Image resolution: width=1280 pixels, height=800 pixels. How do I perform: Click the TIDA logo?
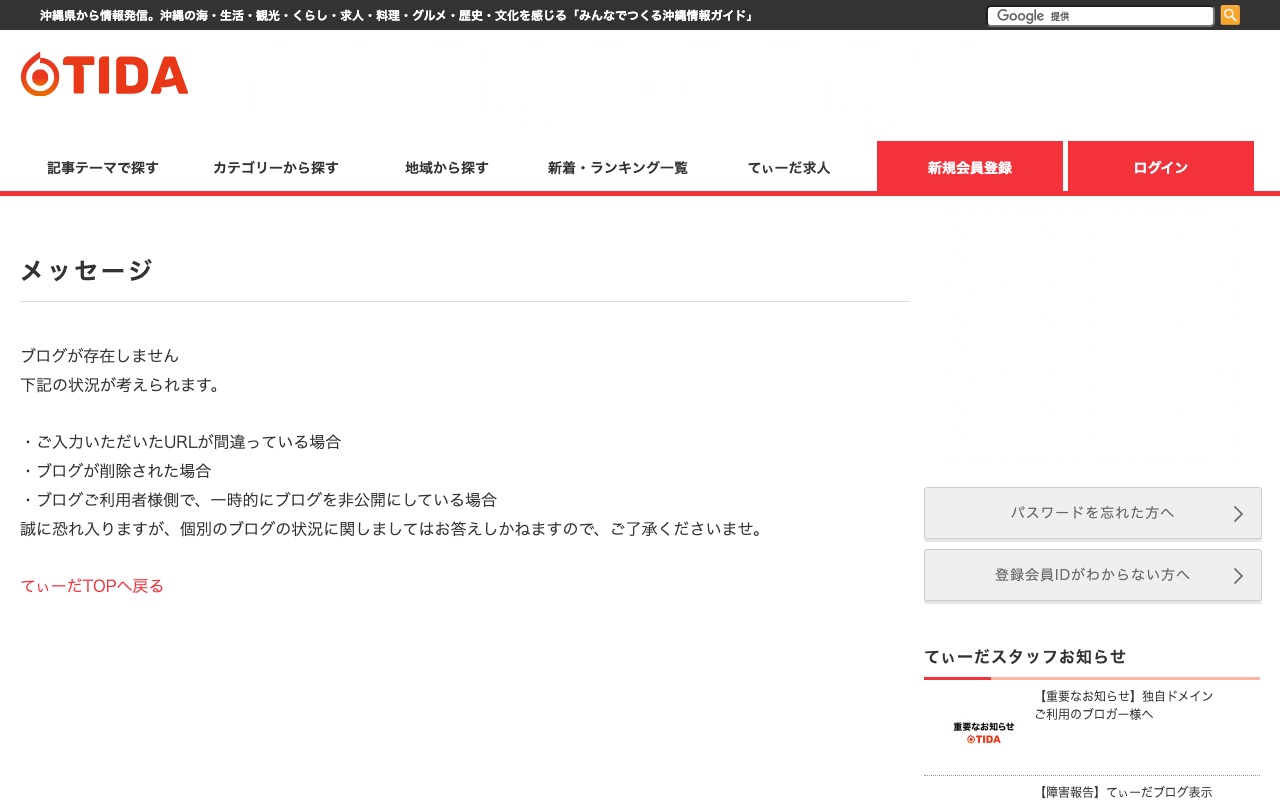[x=105, y=75]
